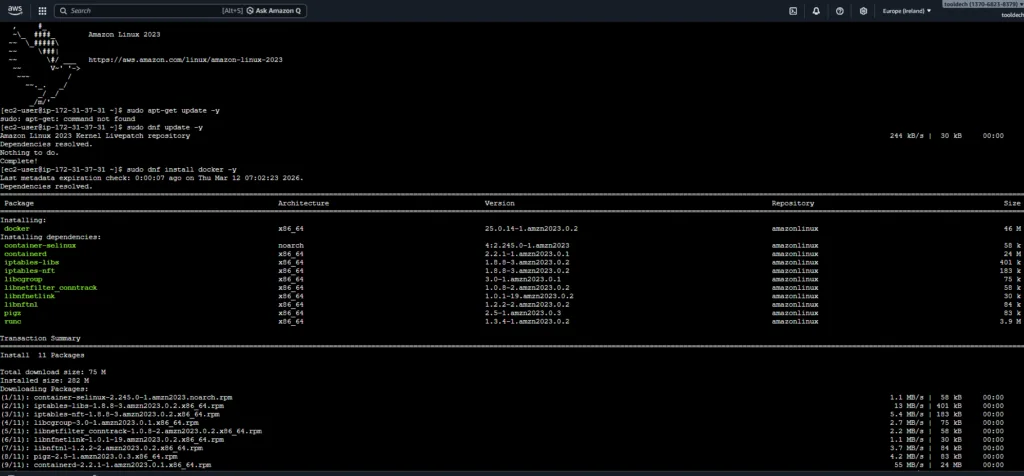Screen dimensions: 1024x476
Task: Click the Transaction Summary heading
Action: point(40,338)
